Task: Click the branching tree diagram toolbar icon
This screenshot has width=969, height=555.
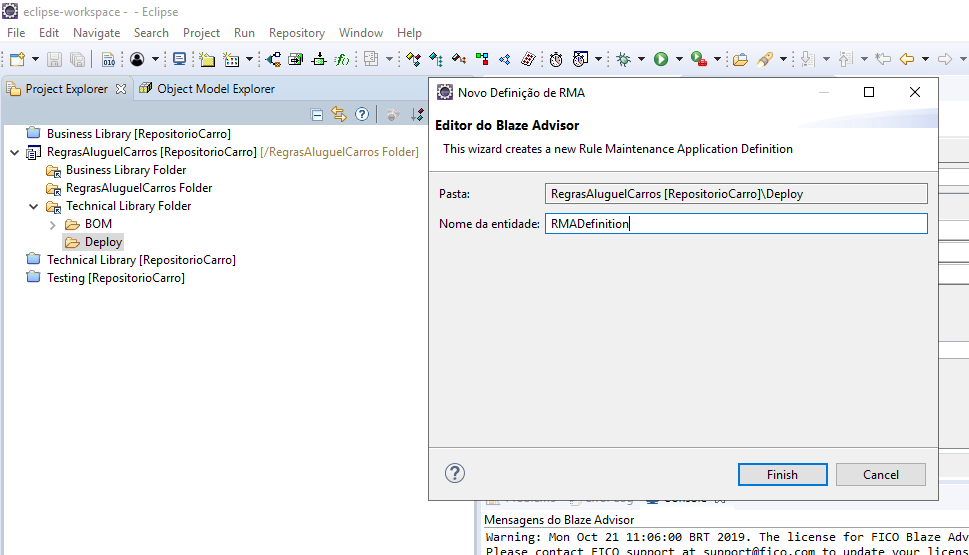Action: tap(273, 59)
